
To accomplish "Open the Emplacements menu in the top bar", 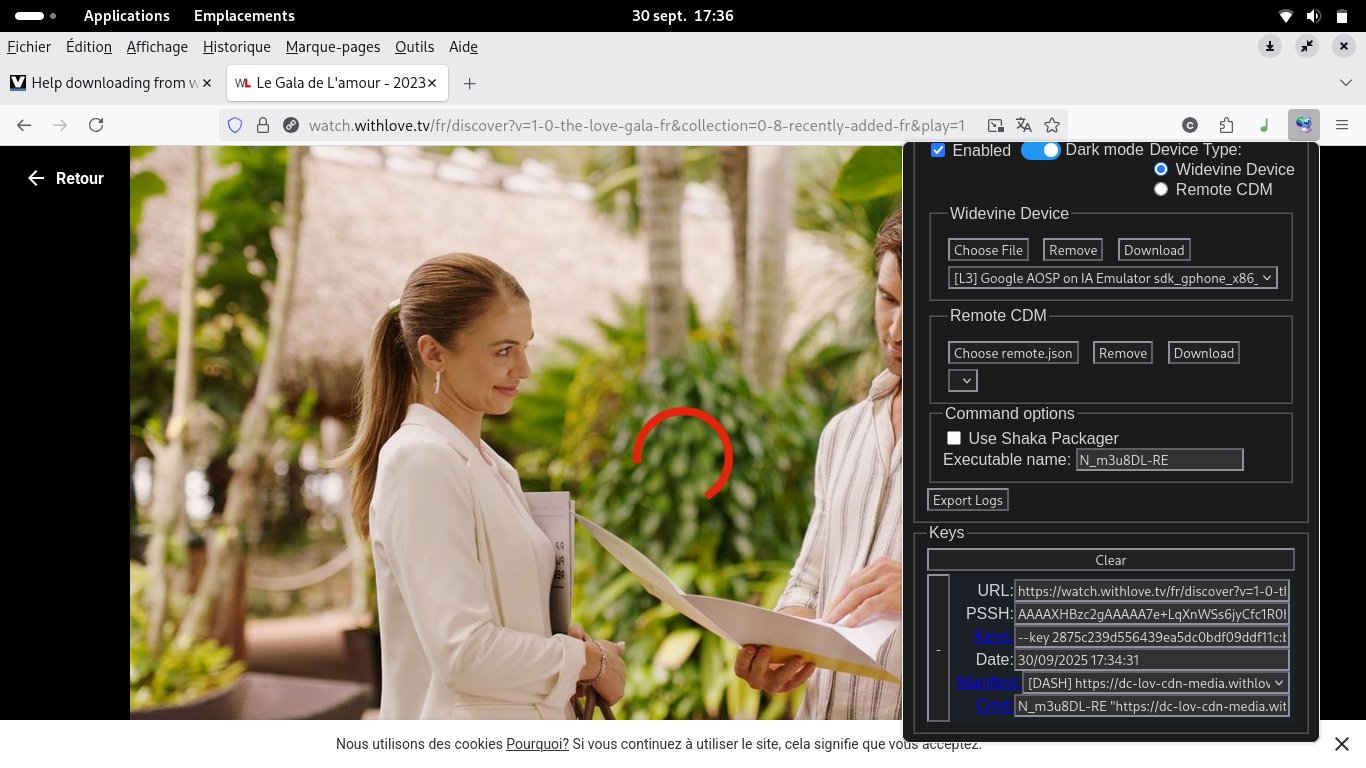I will pyautogui.click(x=244, y=16).
